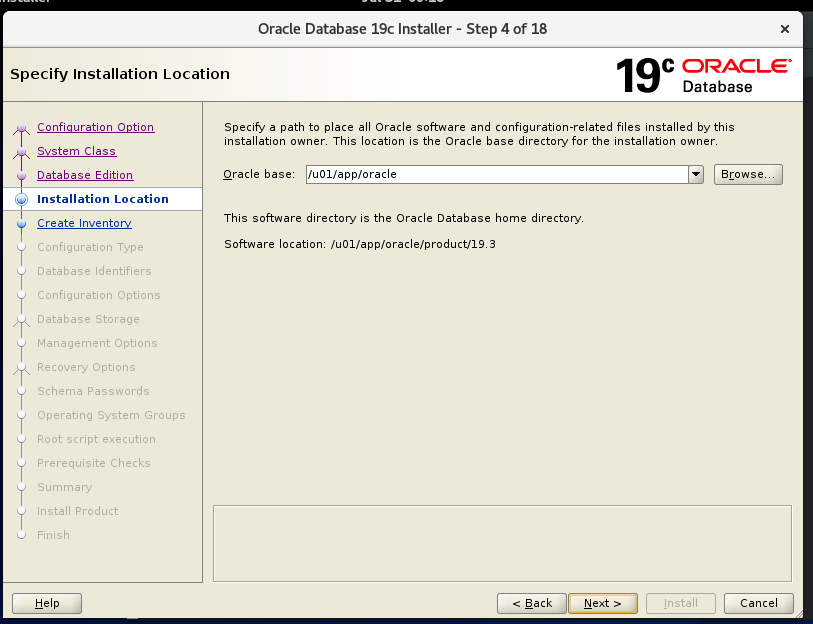Click the Specify Installation Location heading

120,74
